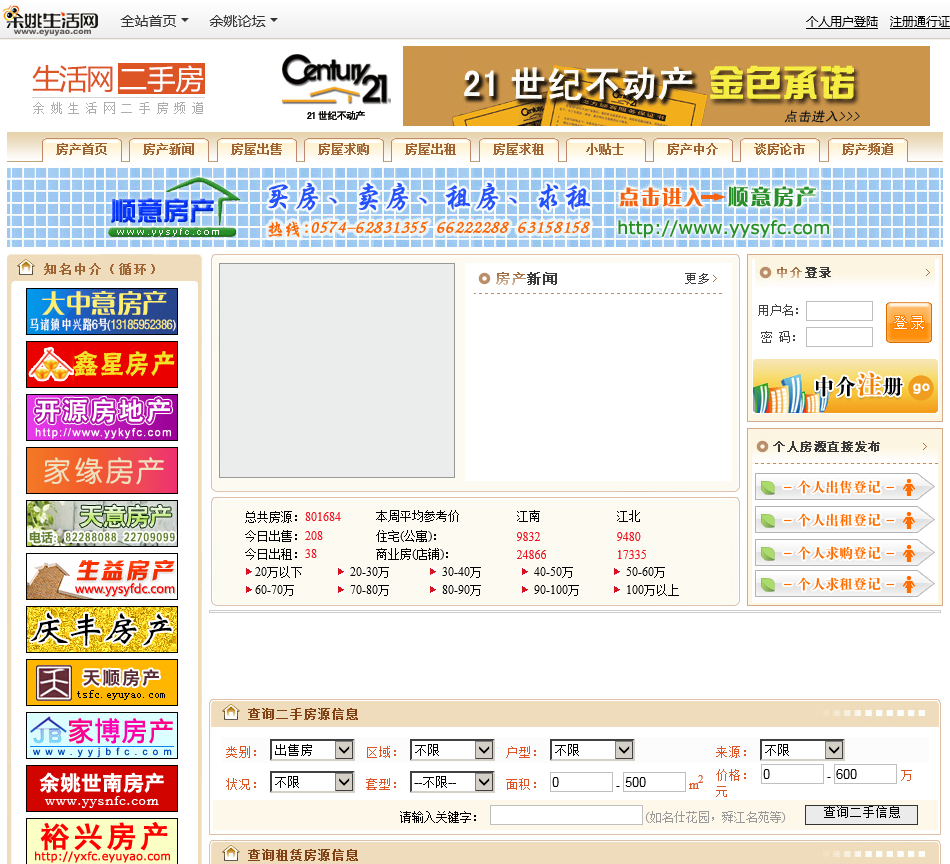This screenshot has height=864, width=950.
Task: Open the 类别 dropdown showing 出售房
Action: [311, 750]
